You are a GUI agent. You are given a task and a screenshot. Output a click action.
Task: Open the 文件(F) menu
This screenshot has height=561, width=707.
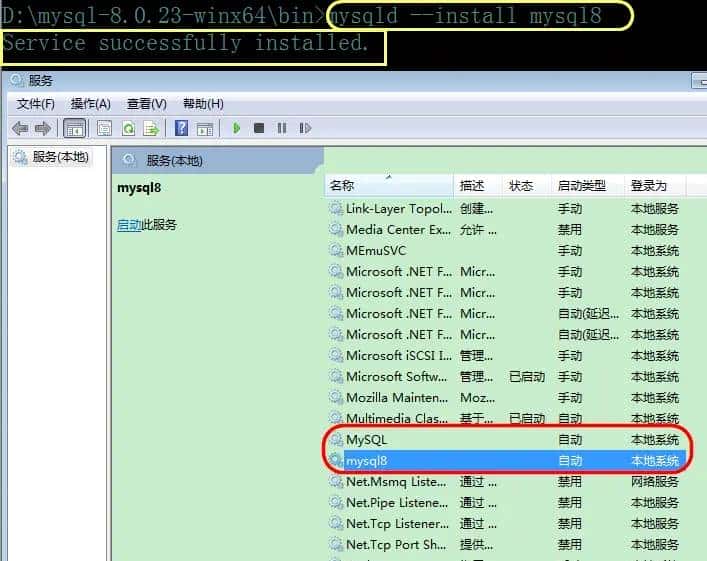(x=36, y=104)
